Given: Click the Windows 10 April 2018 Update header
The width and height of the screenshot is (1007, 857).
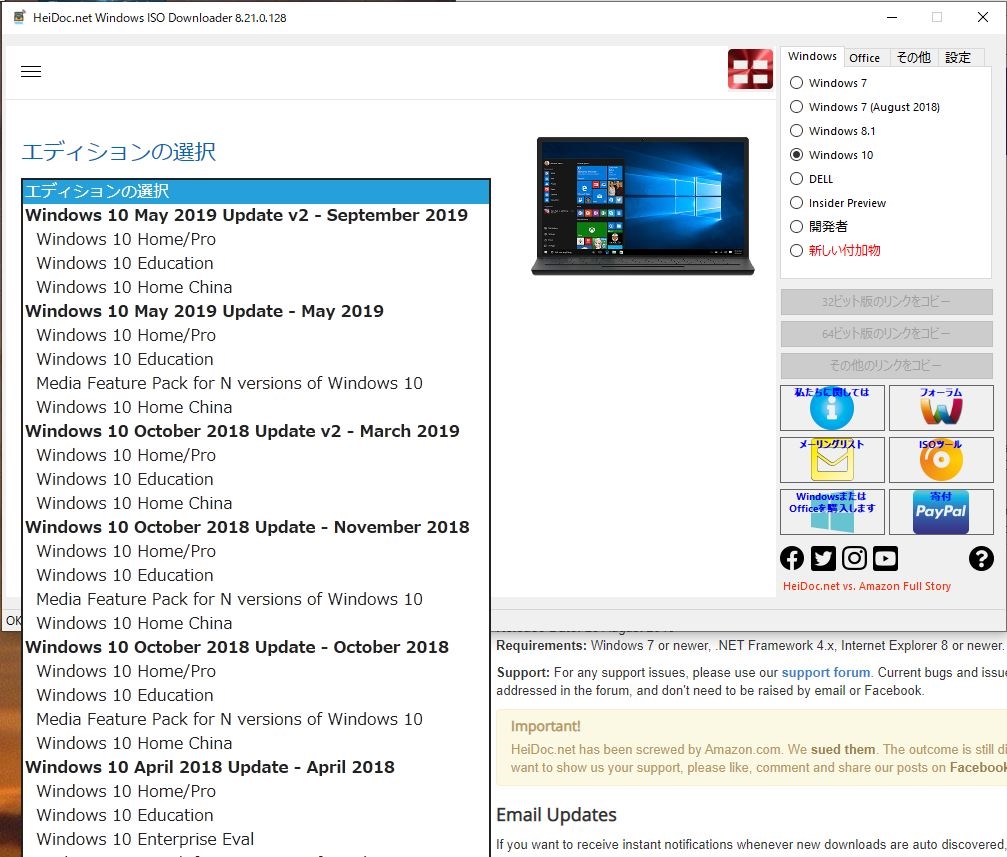Looking at the screenshot, I should point(256,767).
